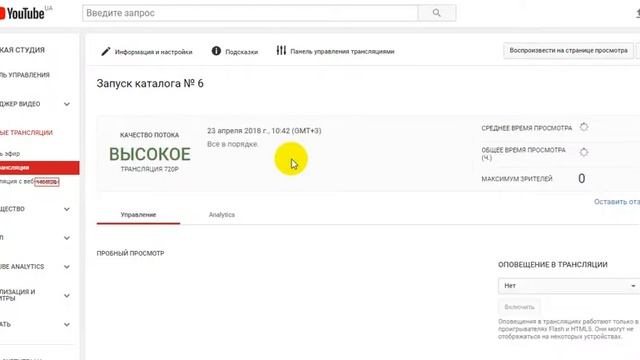Click the info icon beside Подсказки

[216, 51]
